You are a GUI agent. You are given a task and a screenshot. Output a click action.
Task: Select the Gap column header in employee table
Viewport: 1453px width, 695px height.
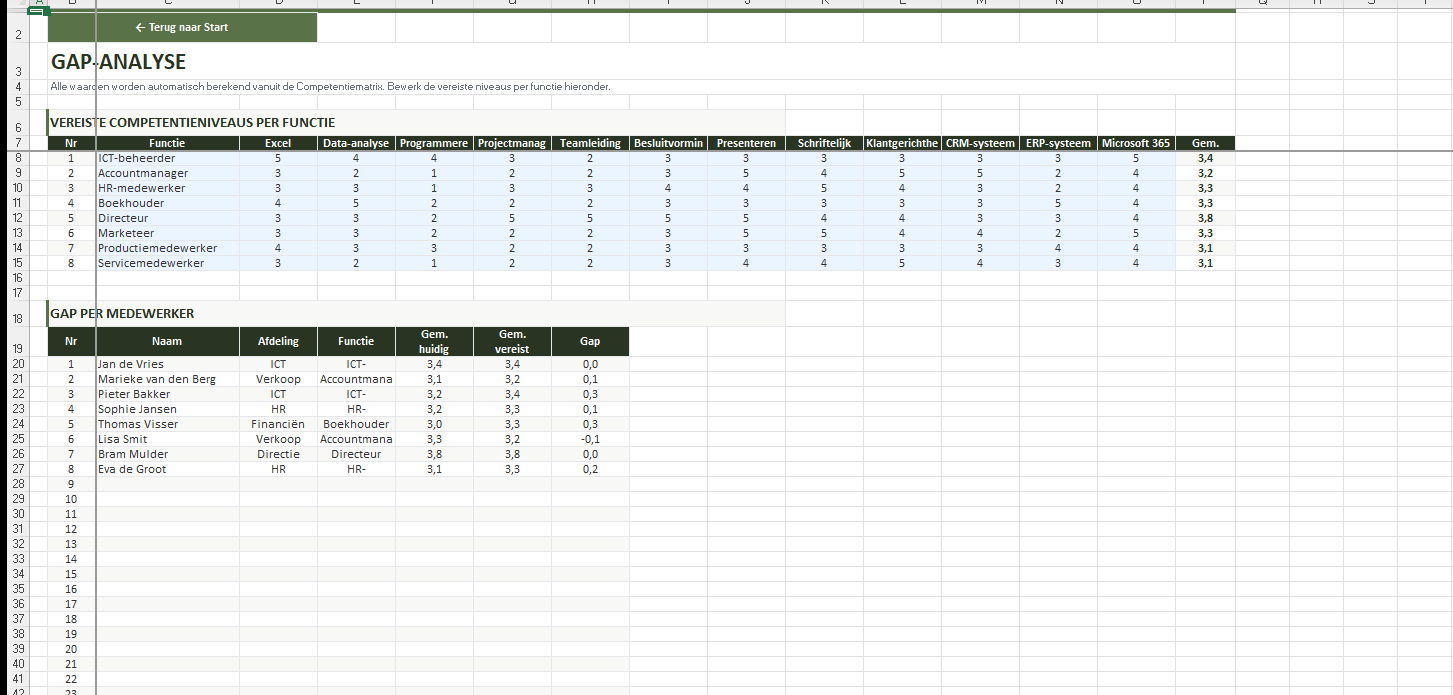pos(590,341)
